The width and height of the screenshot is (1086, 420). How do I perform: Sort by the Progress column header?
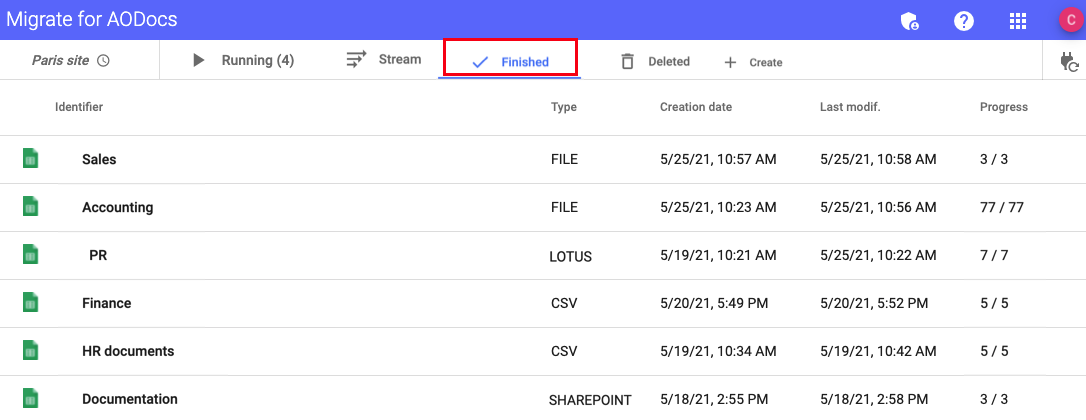pyautogui.click(x=1004, y=107)
